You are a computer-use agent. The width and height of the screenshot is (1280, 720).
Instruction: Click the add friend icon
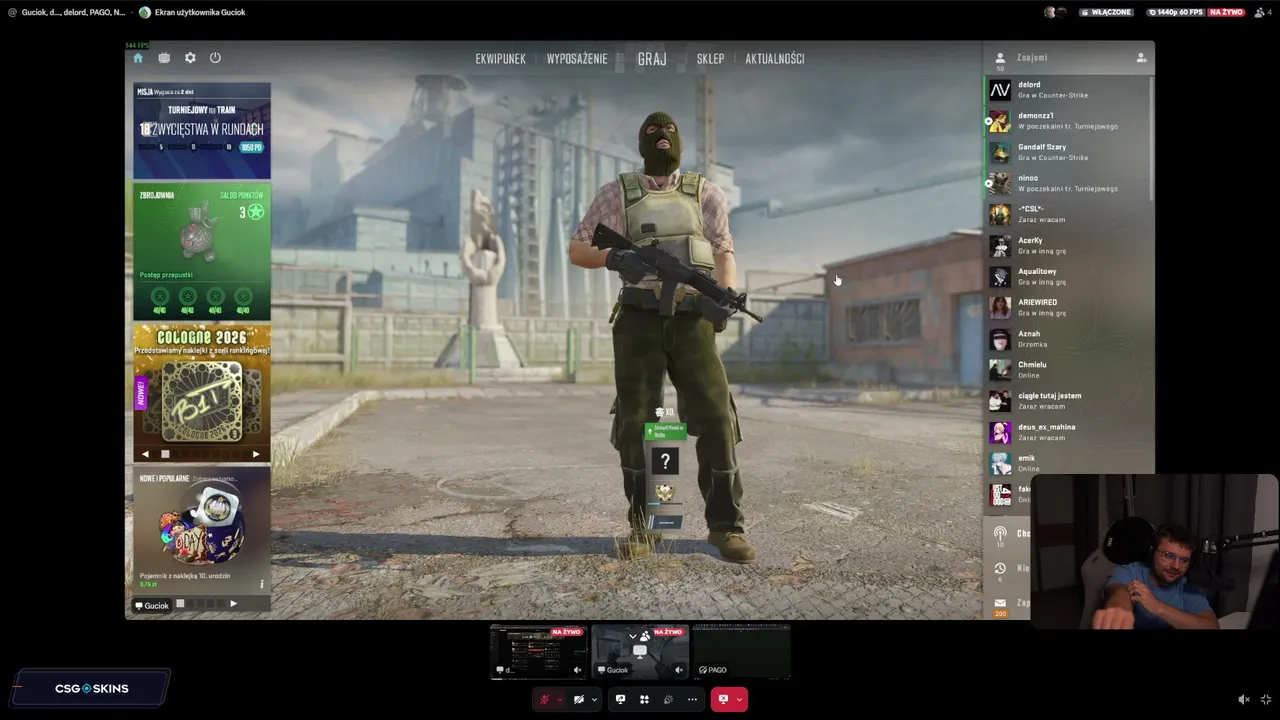pos(1141,58)
